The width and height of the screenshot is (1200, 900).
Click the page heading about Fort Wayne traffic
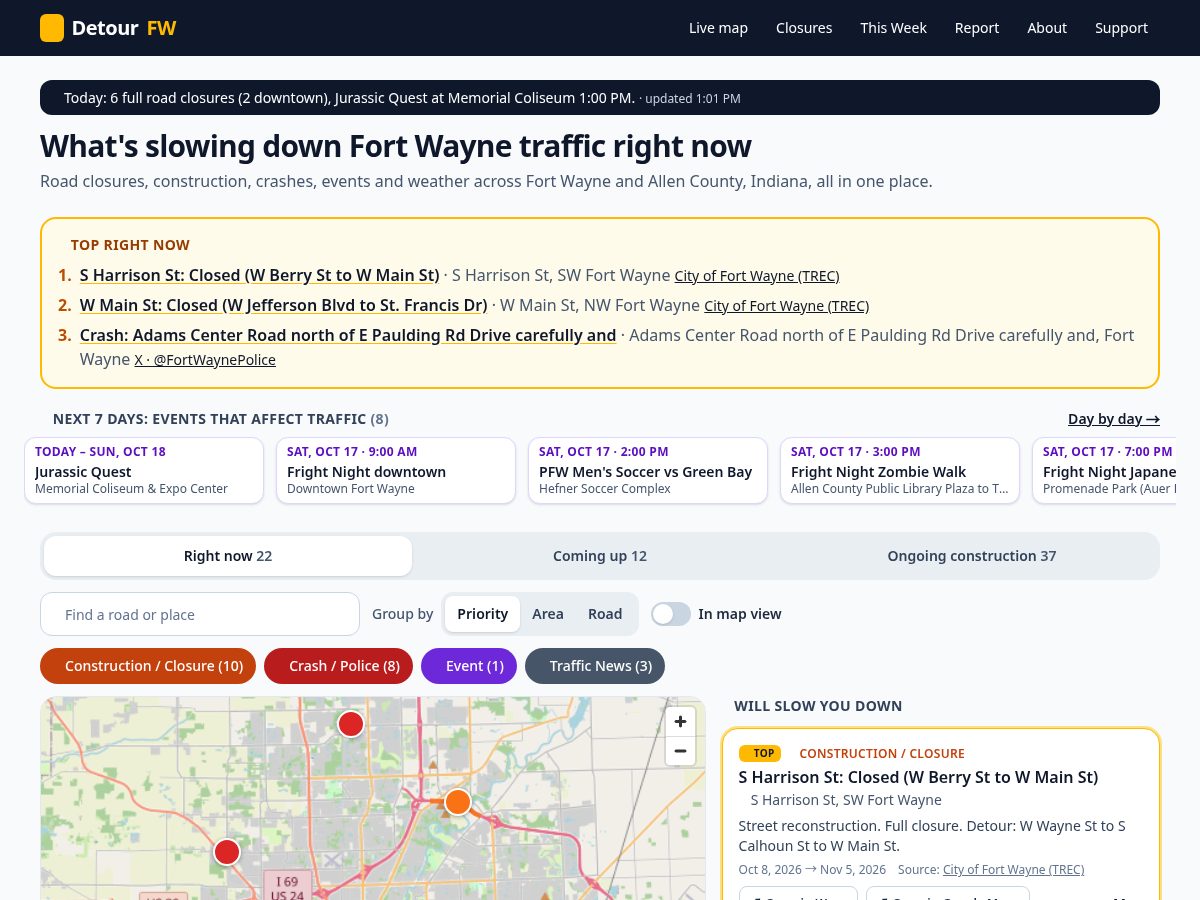click(x=396, y=146)
